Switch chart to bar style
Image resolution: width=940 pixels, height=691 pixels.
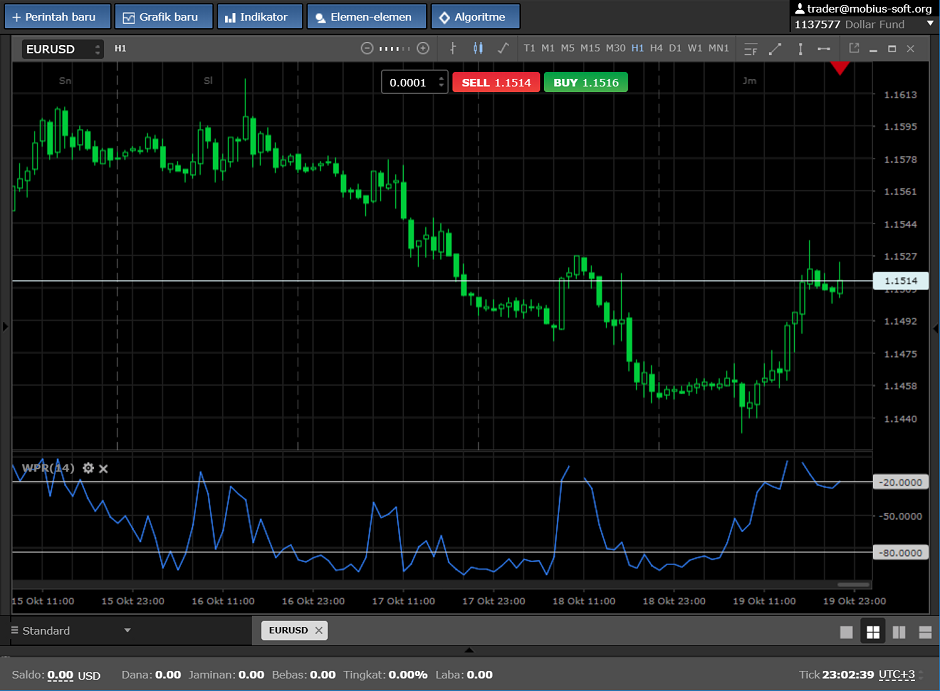point(453,48)
